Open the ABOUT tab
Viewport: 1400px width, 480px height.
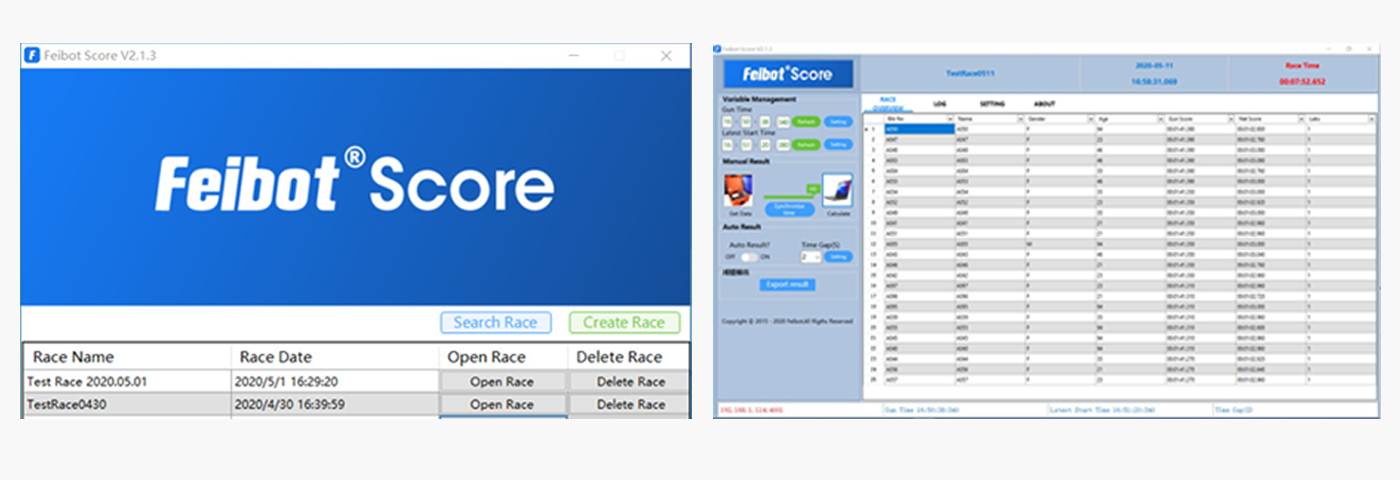(1044, 104)
